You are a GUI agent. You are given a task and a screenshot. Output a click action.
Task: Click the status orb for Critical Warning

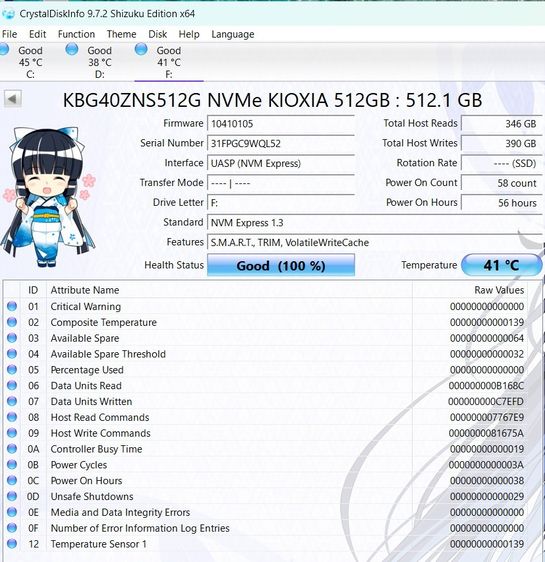pos(12,306)
